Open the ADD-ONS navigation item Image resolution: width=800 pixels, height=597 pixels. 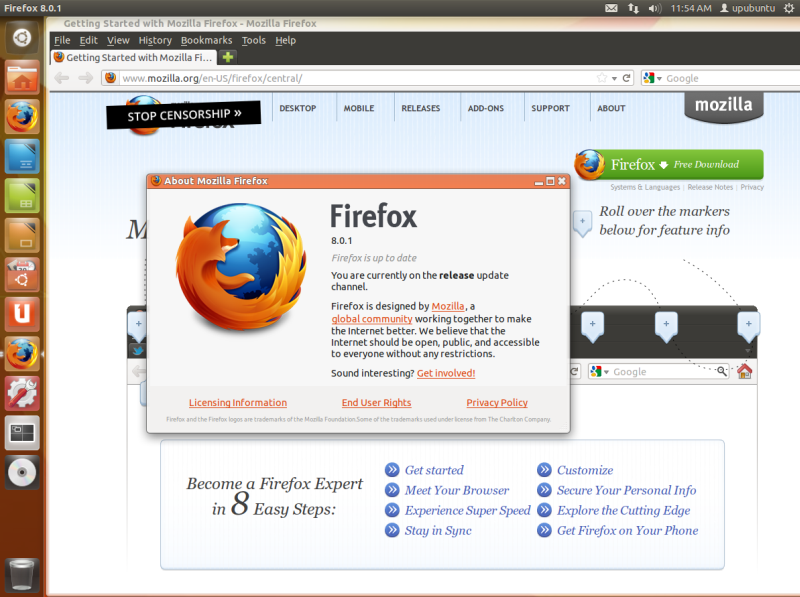[x=486, y=108]
